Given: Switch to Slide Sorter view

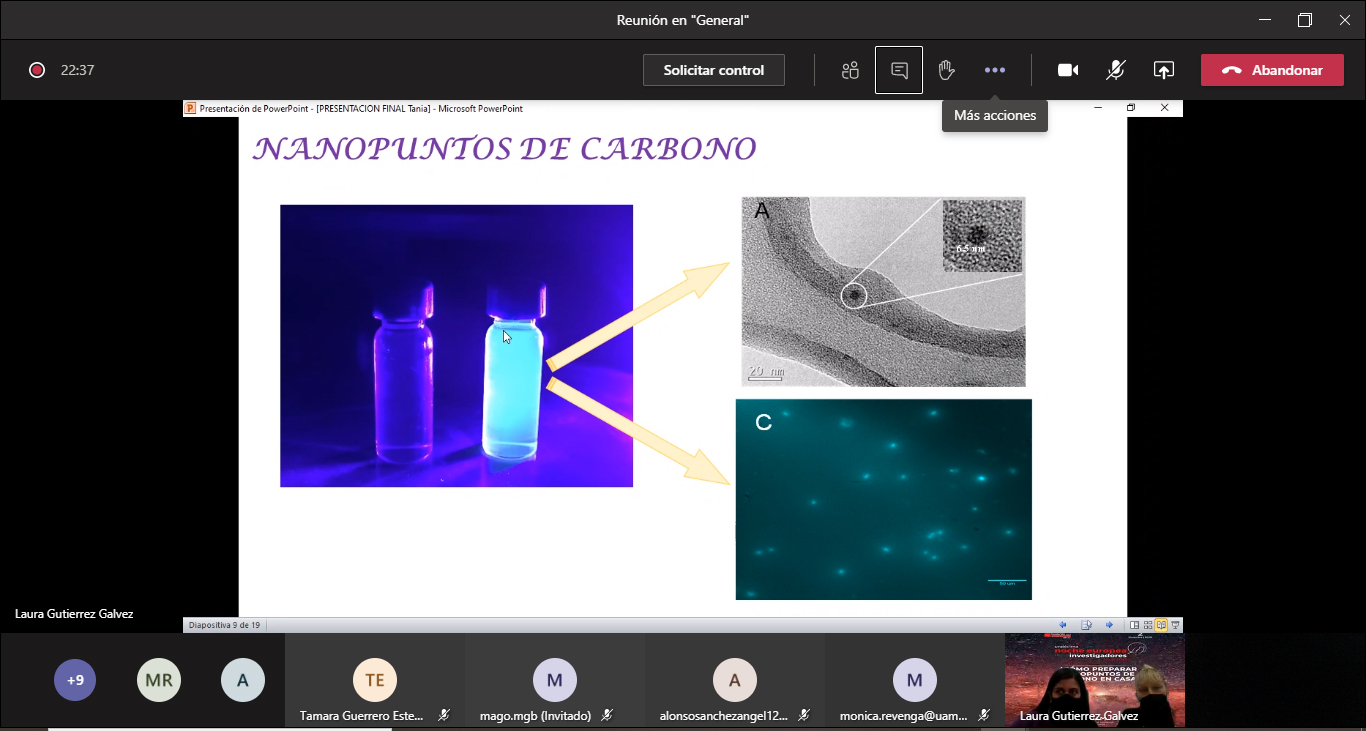Looking at the screenshot, I should coord(1149,625).
